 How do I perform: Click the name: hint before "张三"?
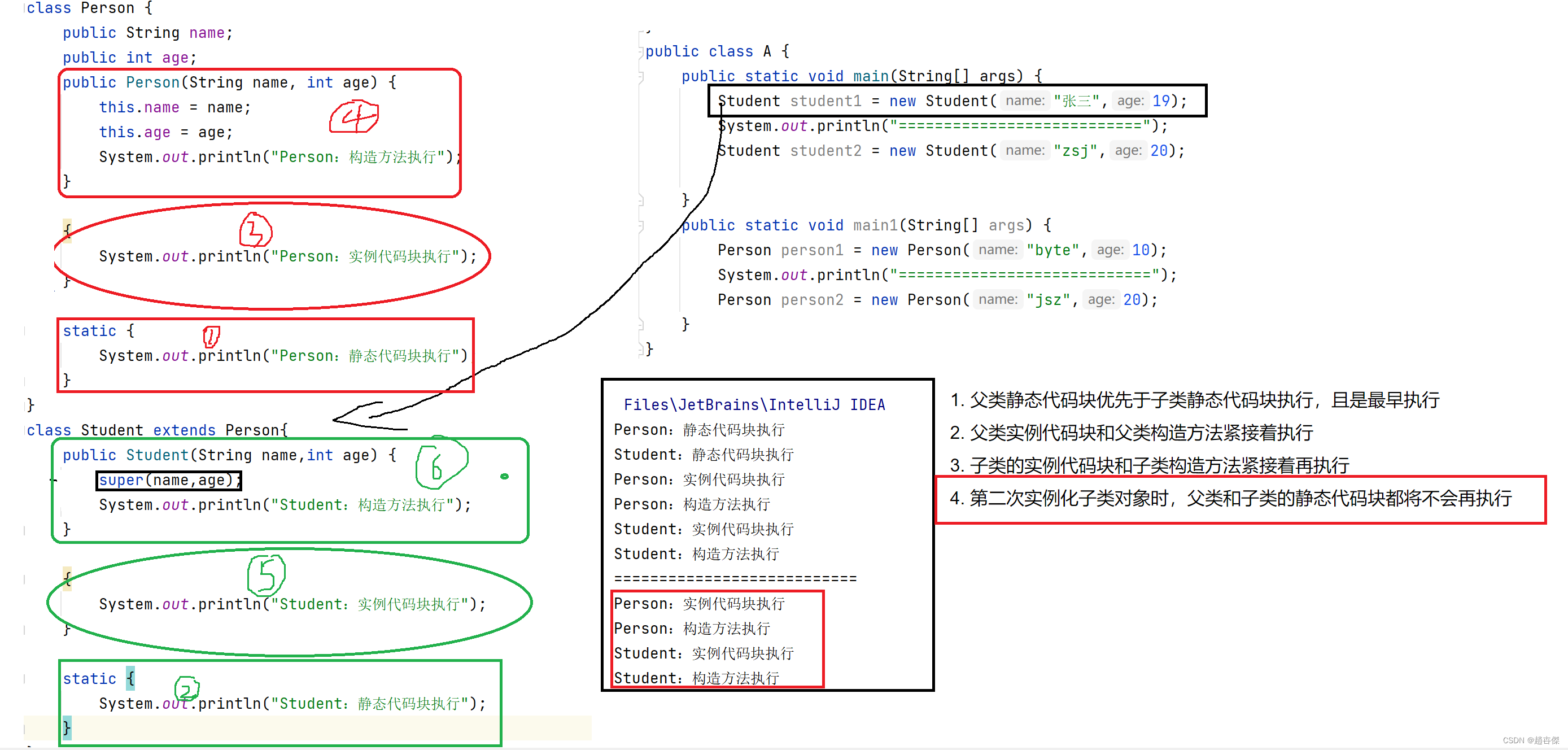tap(1024, 101)
